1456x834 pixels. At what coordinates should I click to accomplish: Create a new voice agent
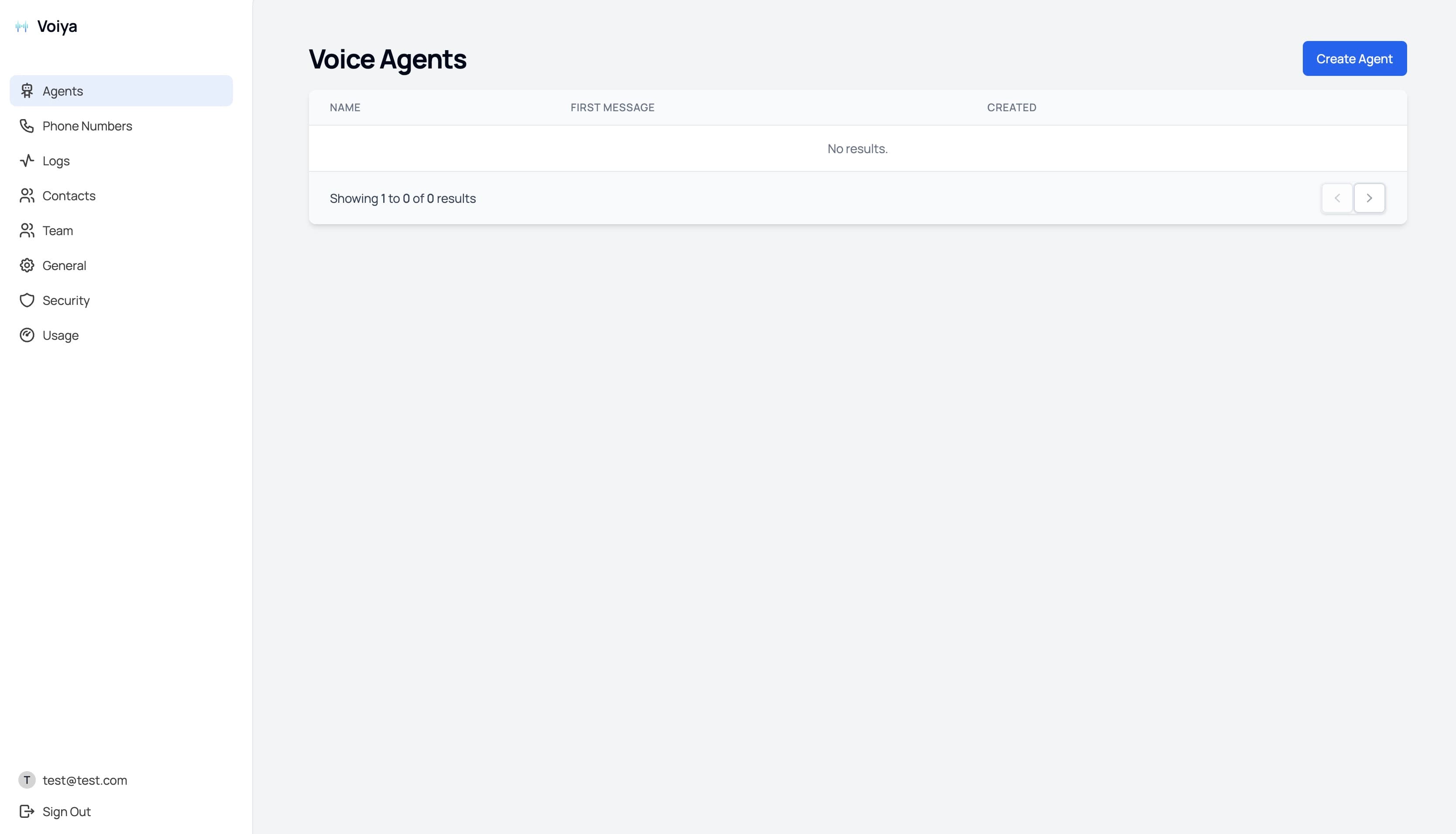tap(1354, 58)
